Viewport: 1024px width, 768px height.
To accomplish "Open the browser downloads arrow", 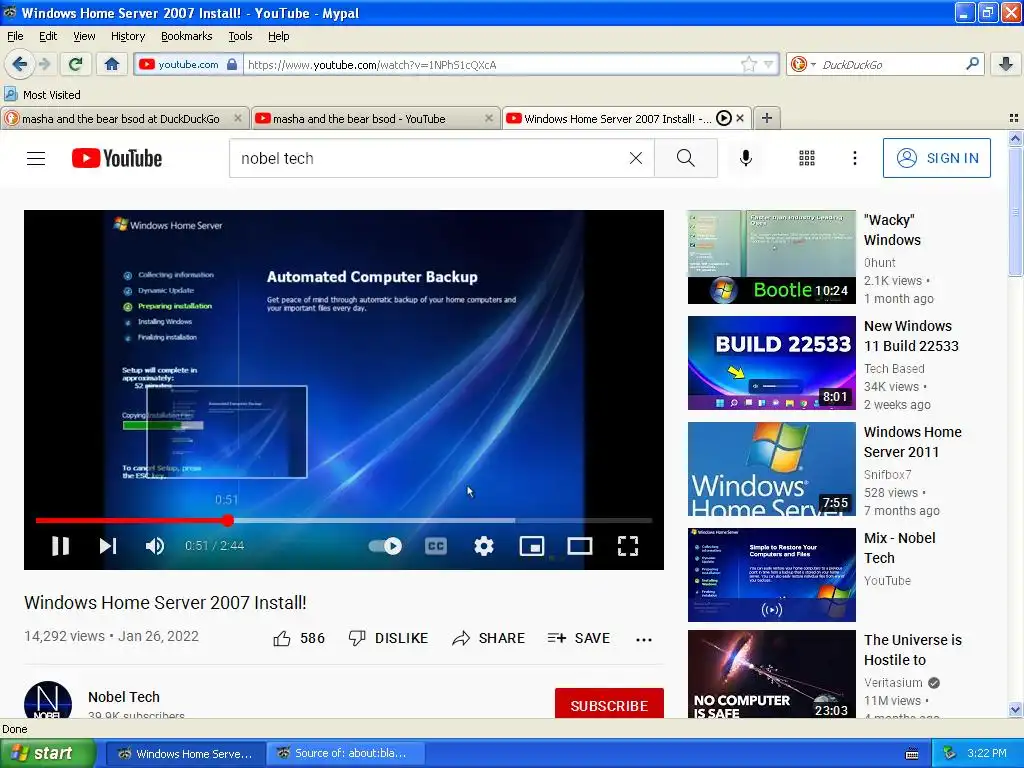I will tap(1006, 64).
